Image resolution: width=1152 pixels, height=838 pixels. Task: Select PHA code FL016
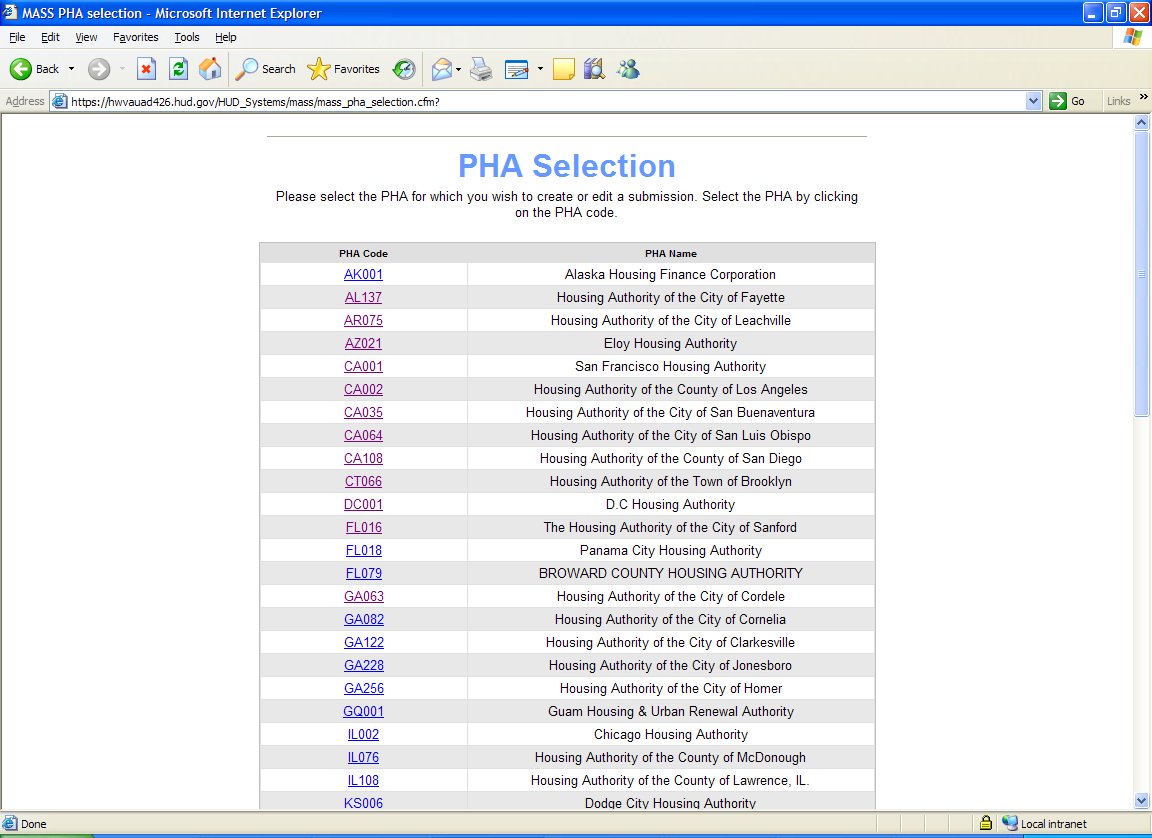tap(364, 527)
